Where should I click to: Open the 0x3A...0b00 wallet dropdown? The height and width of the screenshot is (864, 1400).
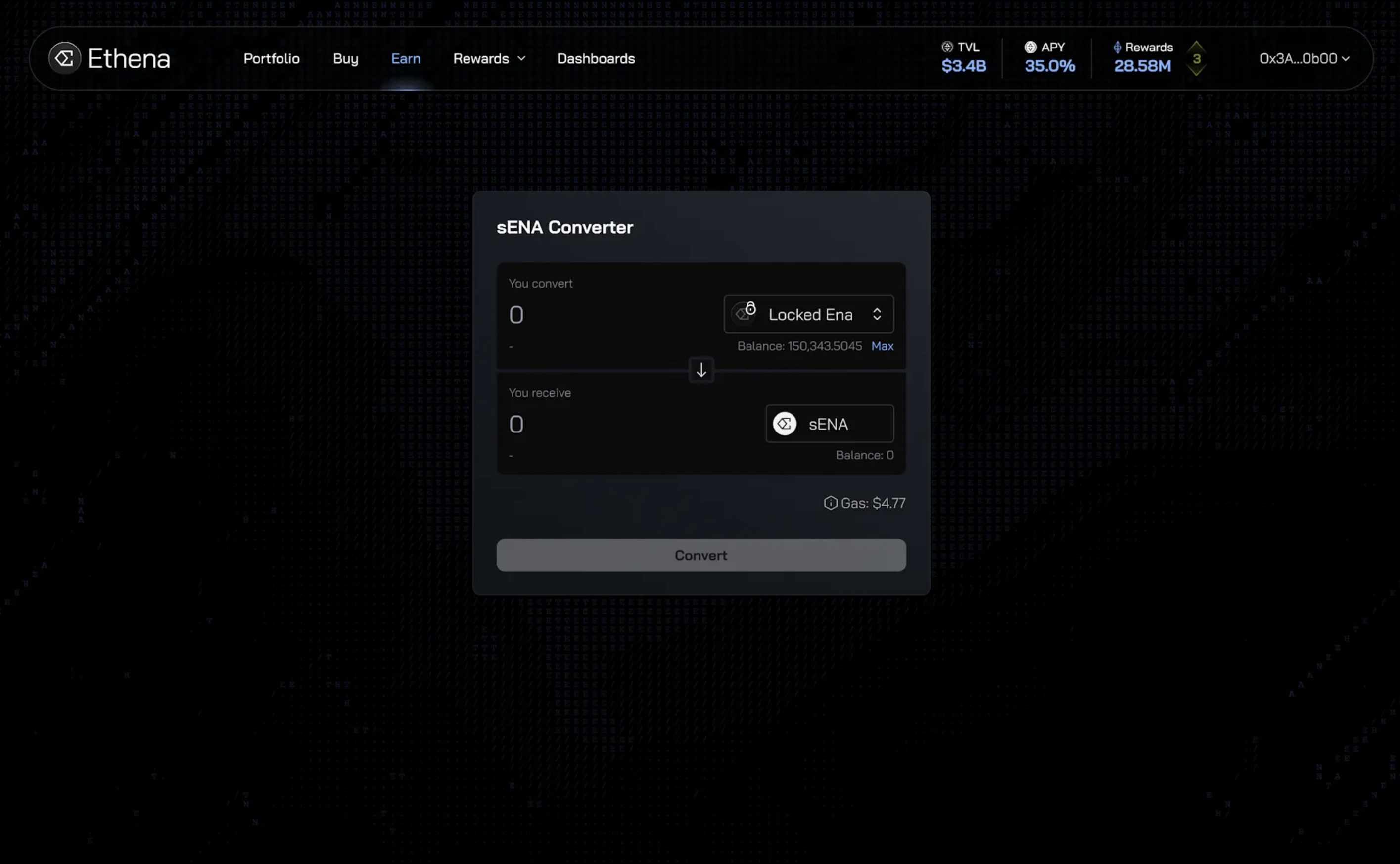pyautogui.click(x=1304, y=58)
